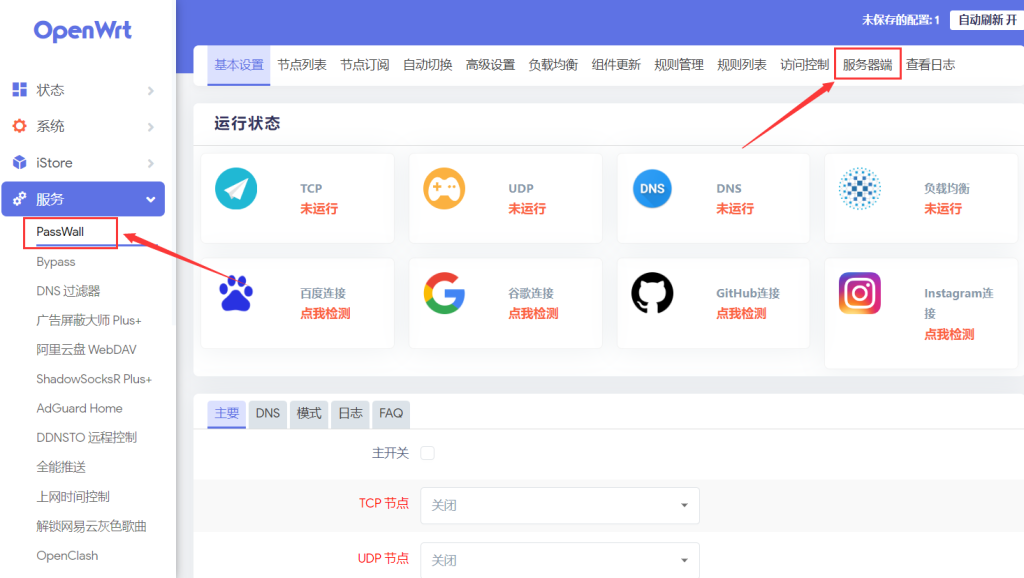Click the GitHub logo icon
Image resolution: width=1024 pixels, height=578 pixels.
point(652,293)
